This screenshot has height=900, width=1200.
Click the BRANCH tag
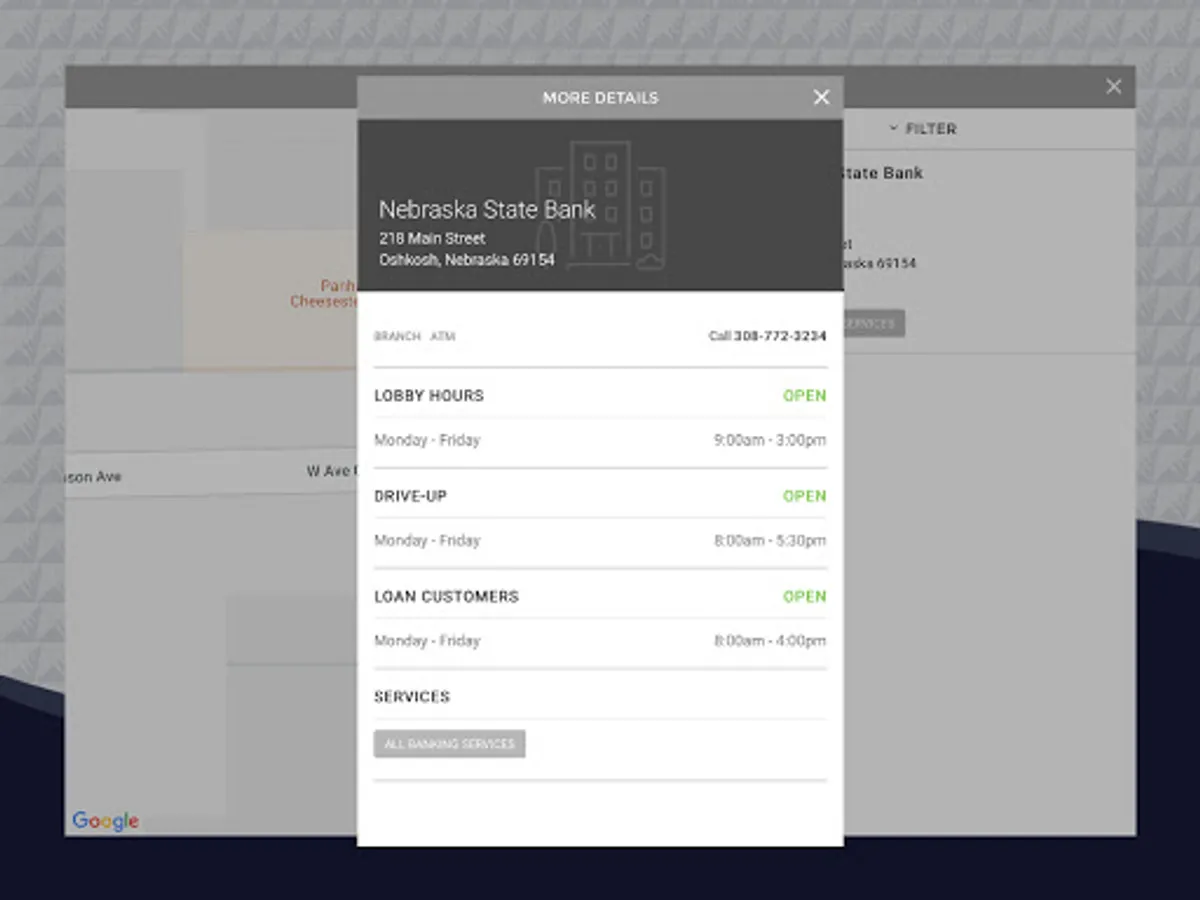coord(397,336)
